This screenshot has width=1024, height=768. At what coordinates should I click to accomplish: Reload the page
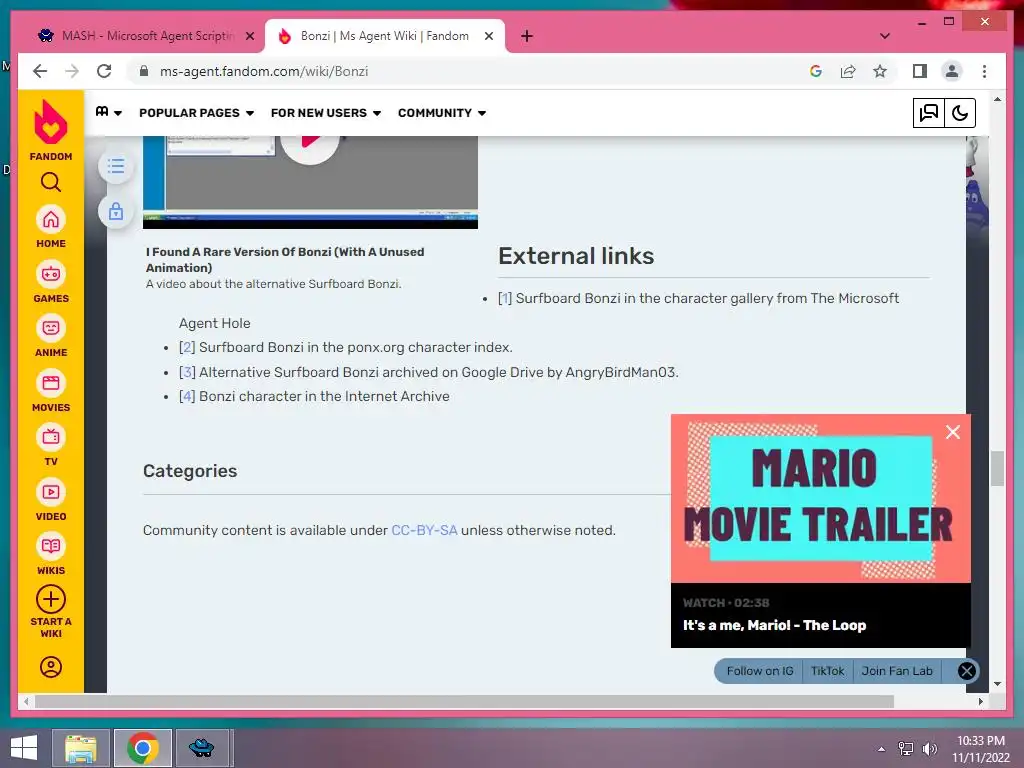(x=104, y=71)
